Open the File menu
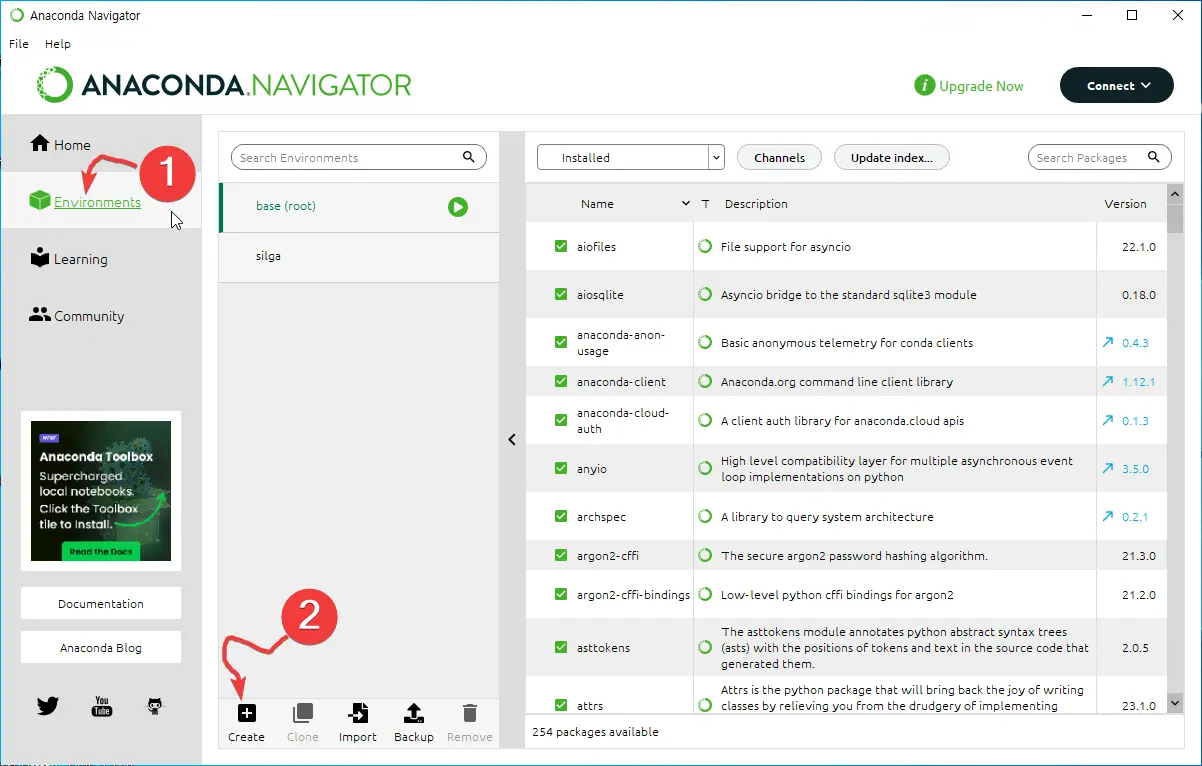 tap(18, 43)
